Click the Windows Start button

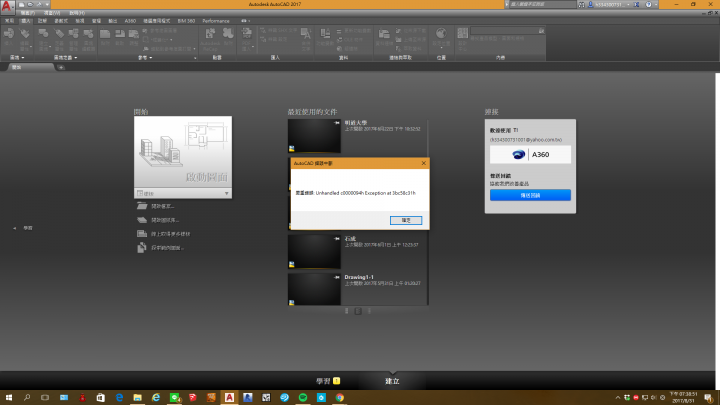pos(9,398)
